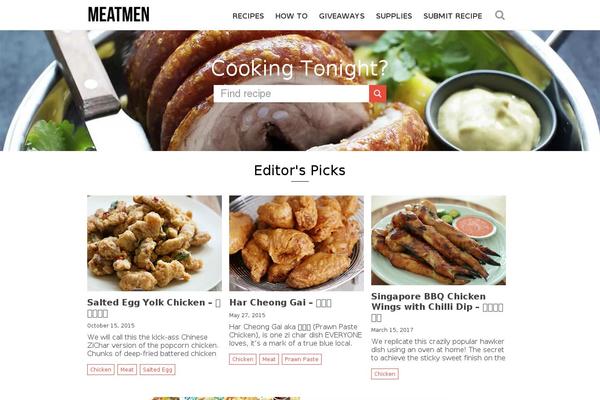The width and height of the screenshot is (600, 400).
Task: Go to the Giveaways page
Action: [x=342, y=16]
